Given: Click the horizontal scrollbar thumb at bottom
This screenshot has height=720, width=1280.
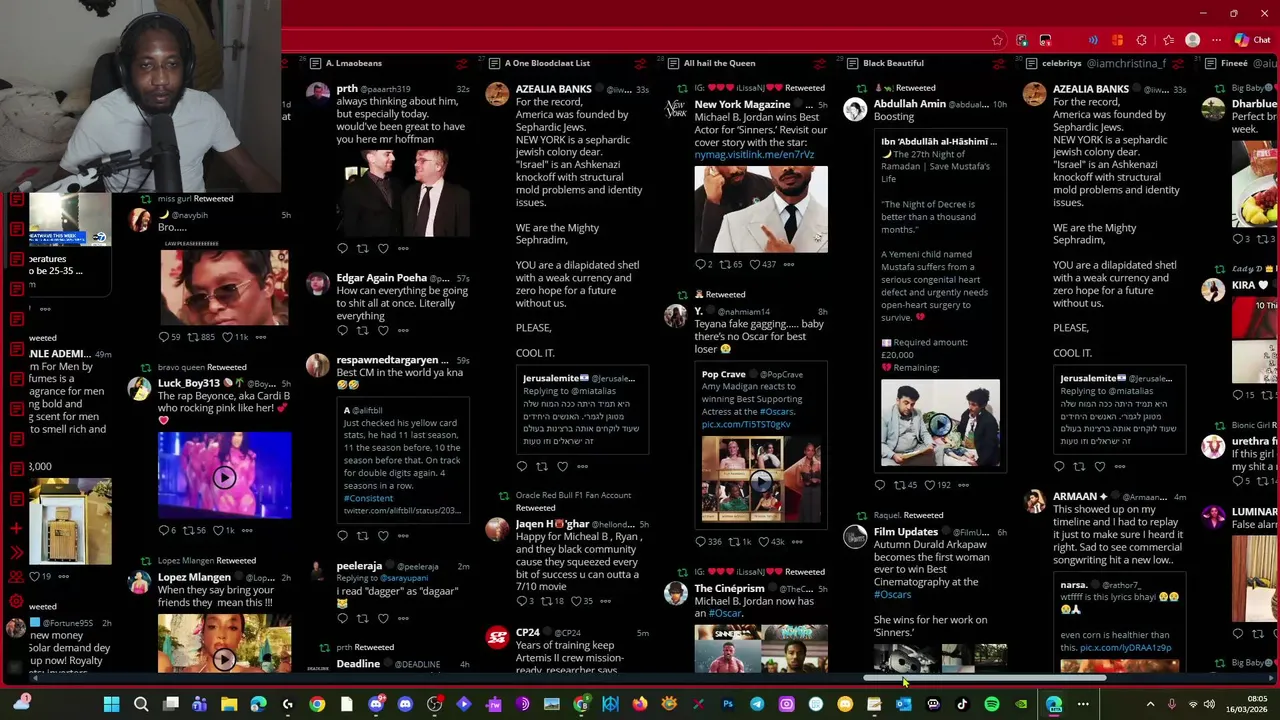Looking at the screenshot, I should pyautogui.click(x=984, y=678).
